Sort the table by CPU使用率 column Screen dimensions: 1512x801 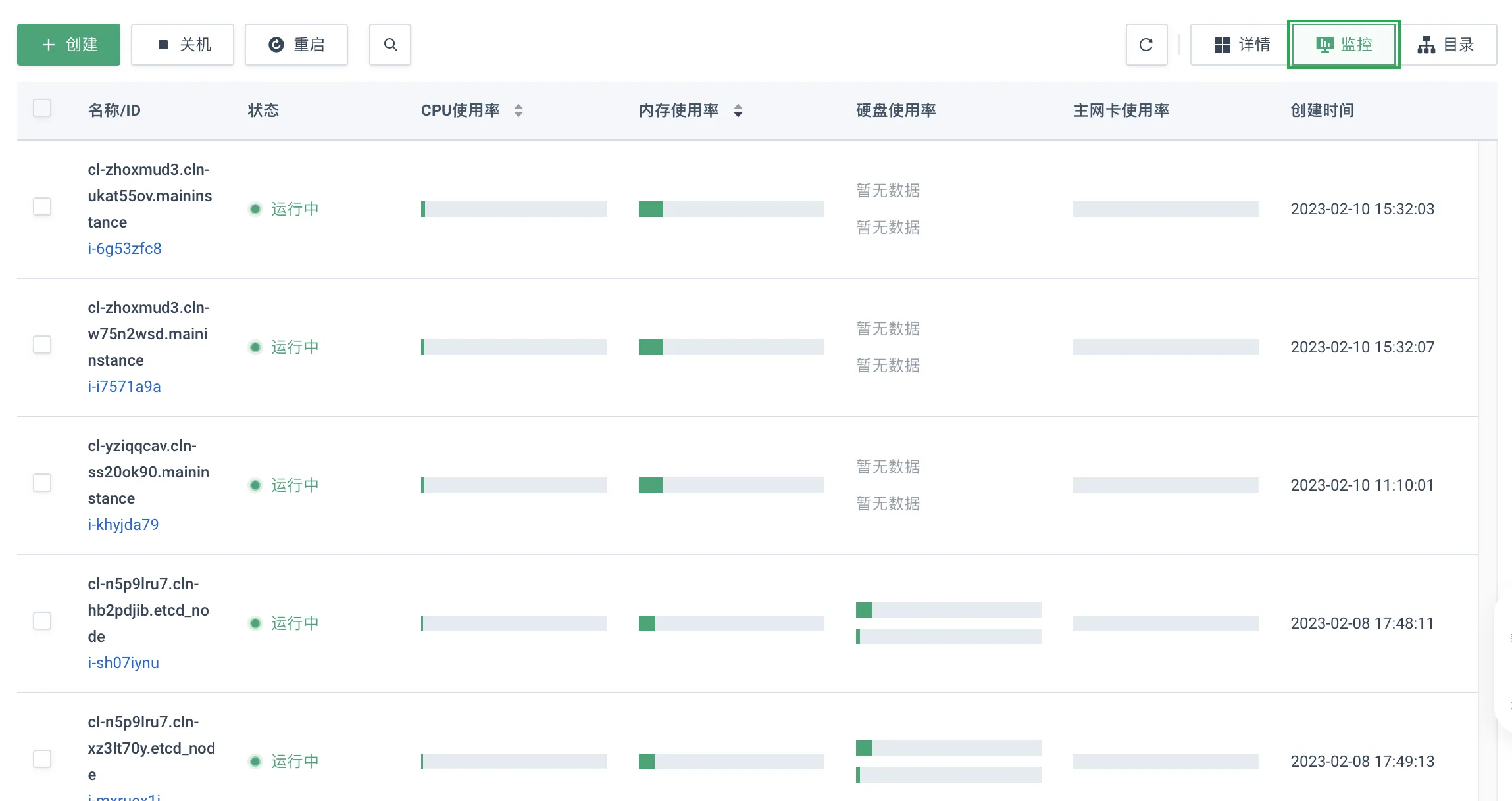click(x=519, y=110)
